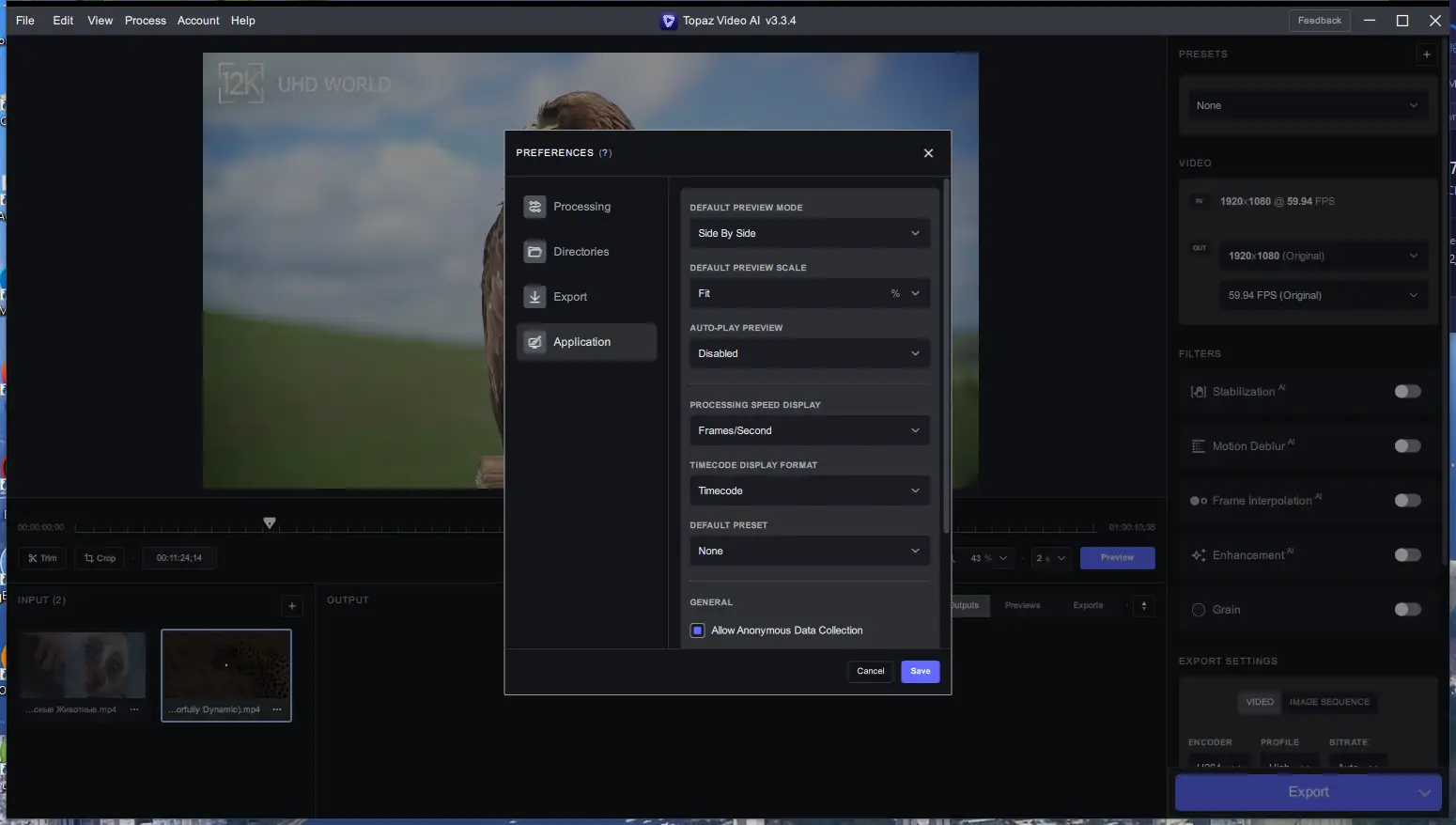
Task: Expand Export button options chevron
Action: click(1424, 792)
